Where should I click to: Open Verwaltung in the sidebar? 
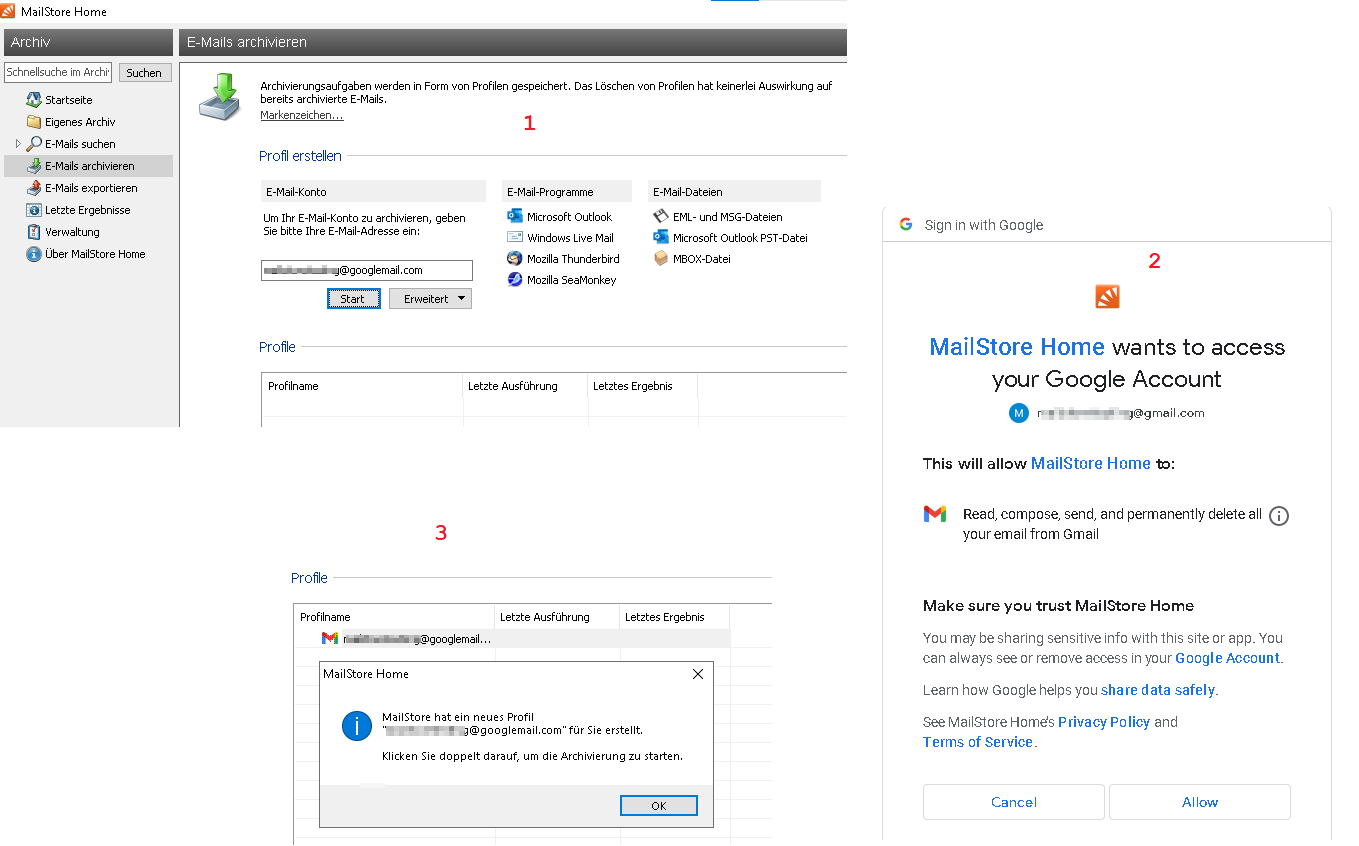click(x=72, y=232)
